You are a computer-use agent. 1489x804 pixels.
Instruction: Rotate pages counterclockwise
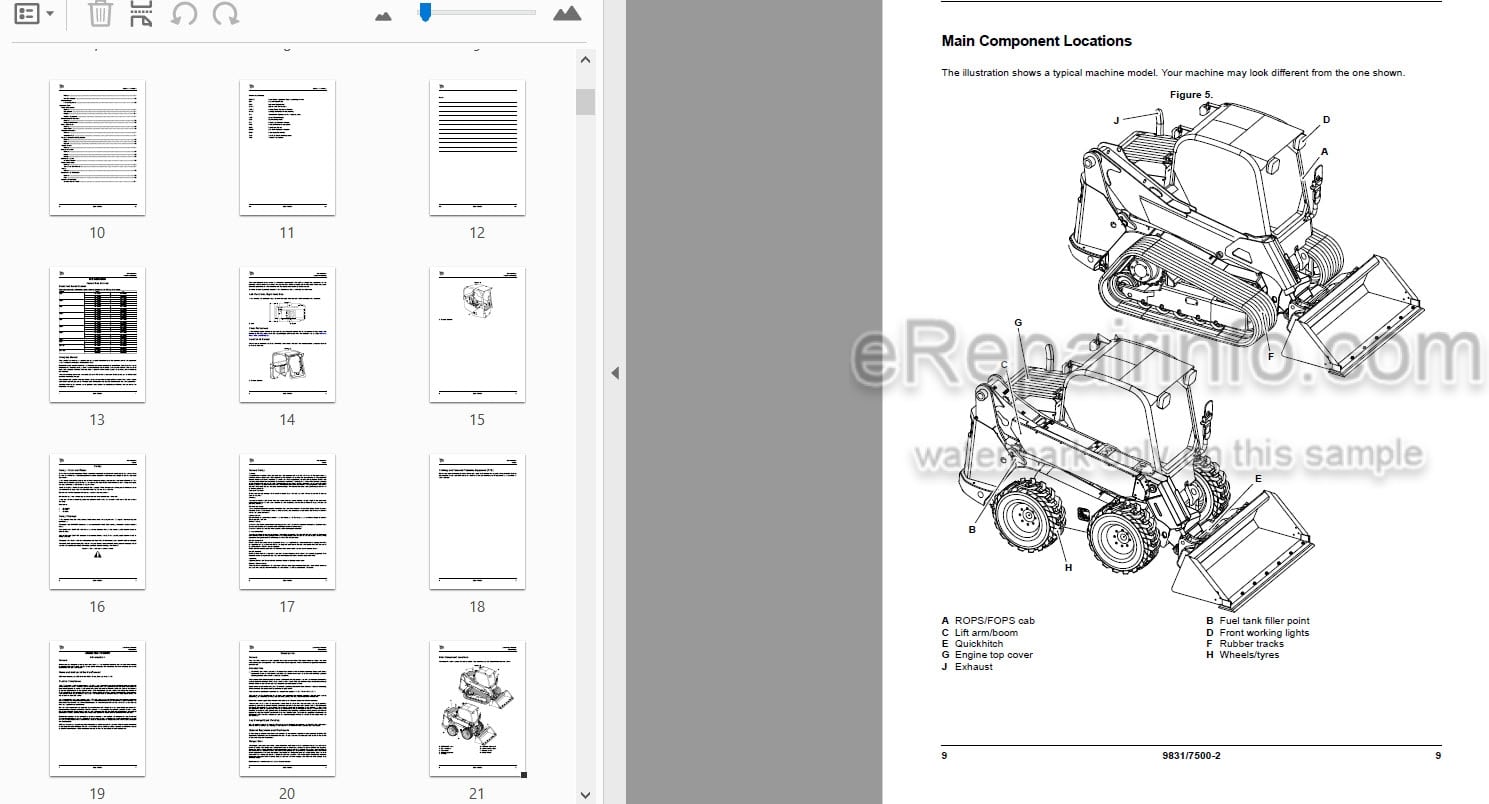[x=184, y=14]
